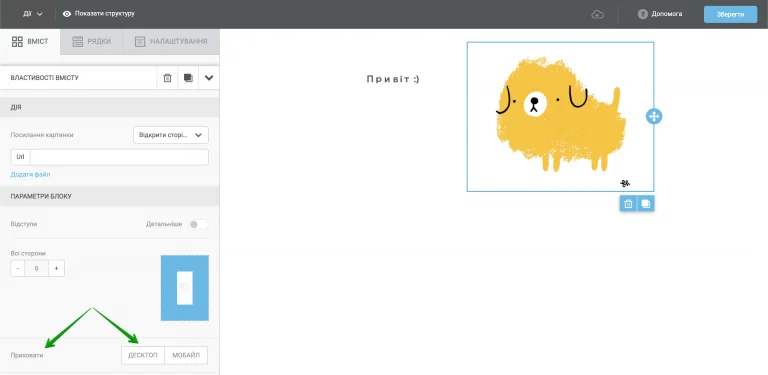Increase padding with plus button

coord(56,268)
